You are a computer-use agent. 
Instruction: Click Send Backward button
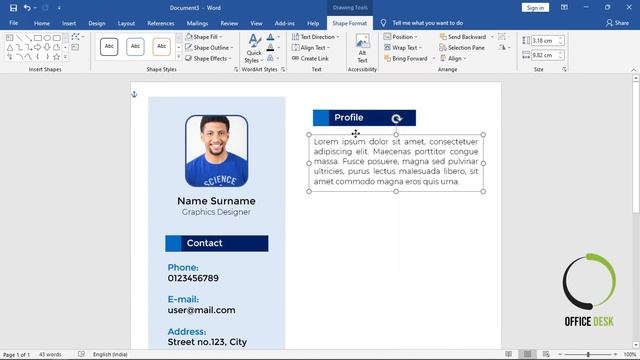point(463,37)
